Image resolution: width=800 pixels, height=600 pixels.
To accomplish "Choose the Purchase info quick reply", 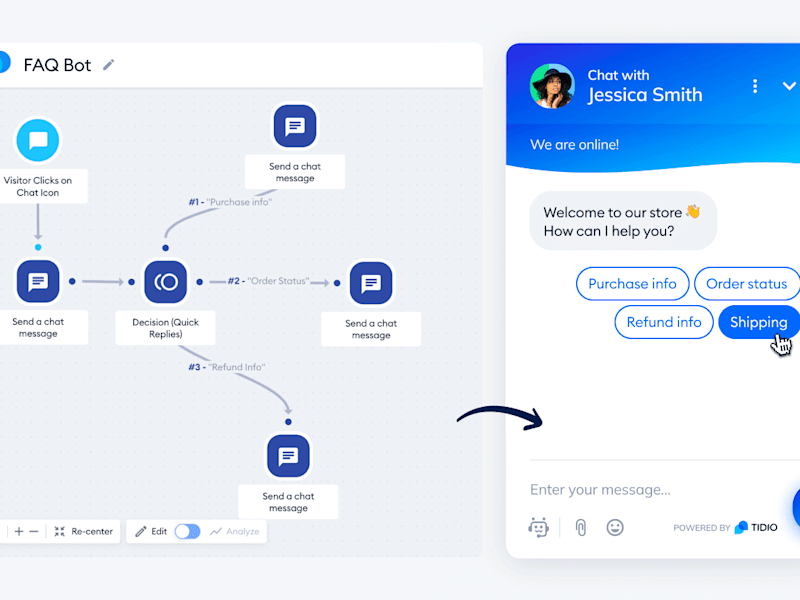I will (x=632, y=284).
